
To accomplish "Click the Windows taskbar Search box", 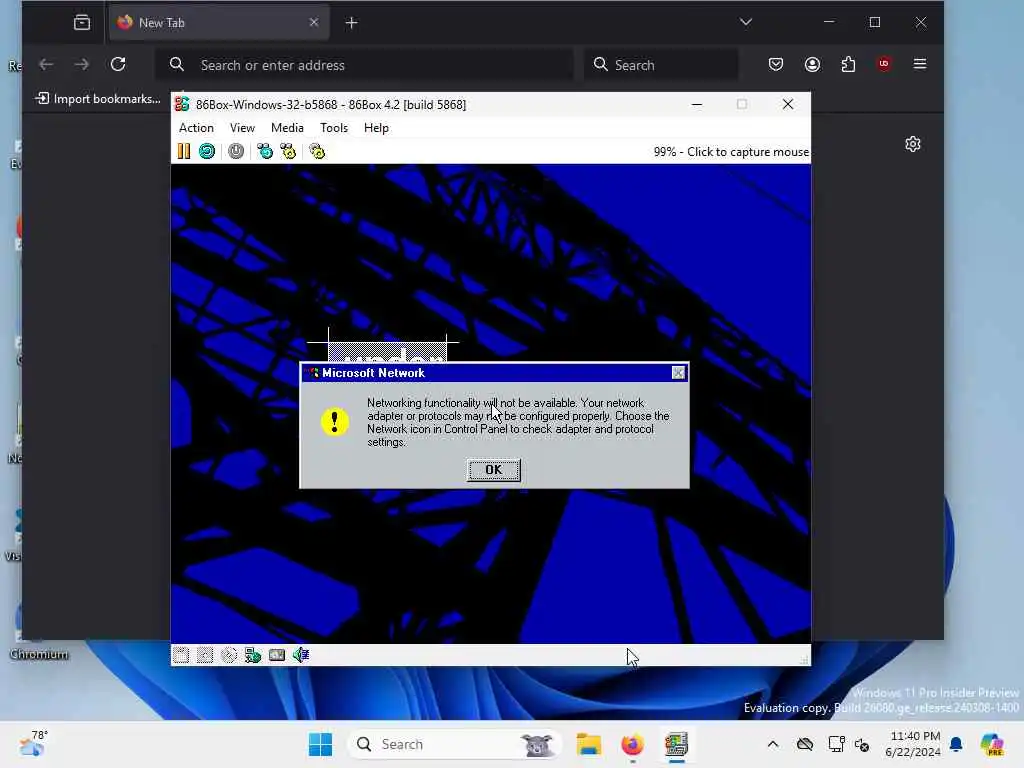I will 455,744.
